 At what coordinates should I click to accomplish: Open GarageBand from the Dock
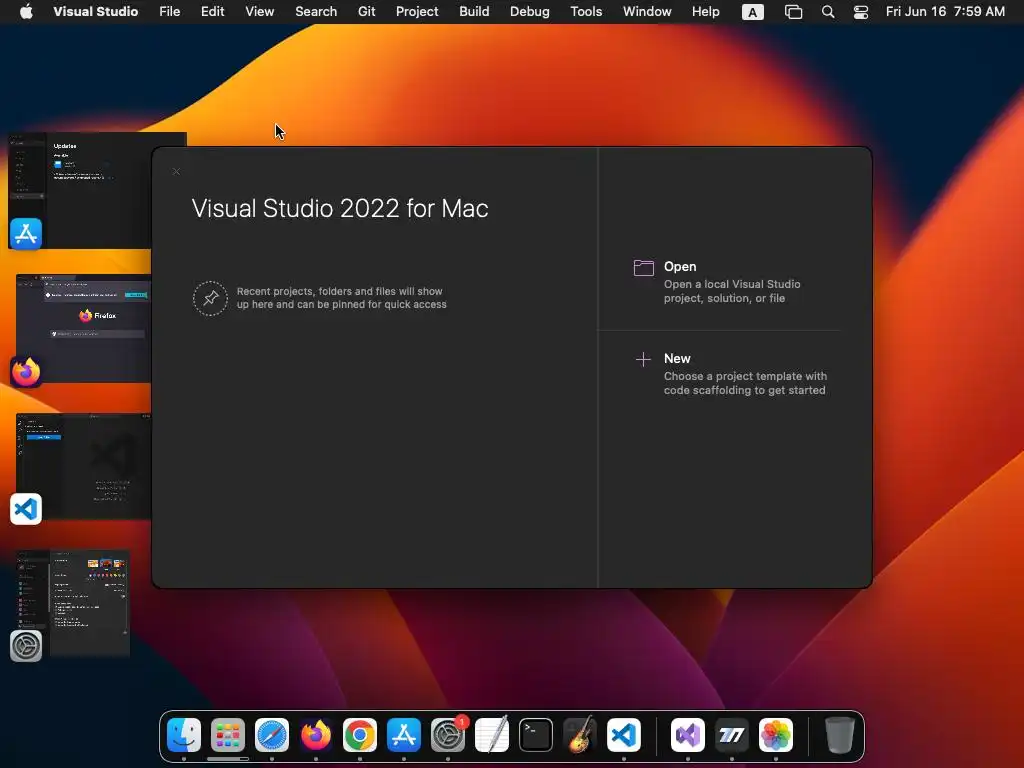point(580,735)
